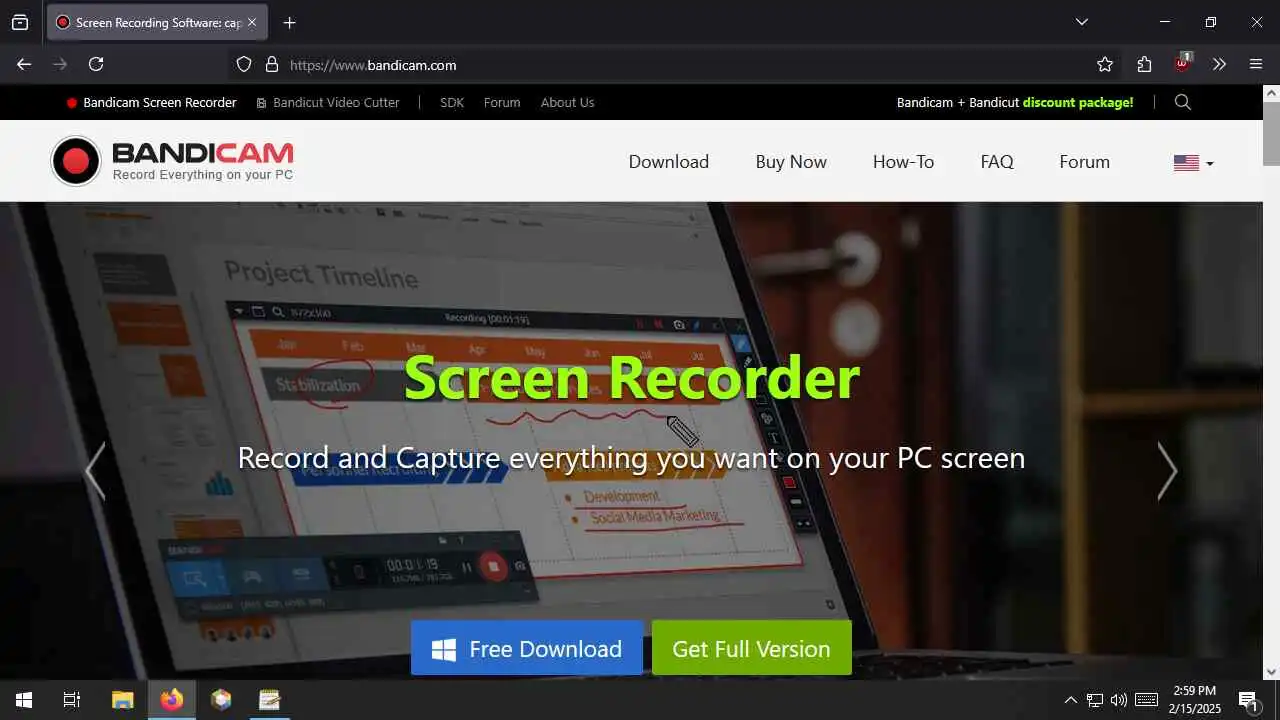This screenshot has height=720, width=1280.
Task: Click the forward navigation arrow
Action: (60, 64)
